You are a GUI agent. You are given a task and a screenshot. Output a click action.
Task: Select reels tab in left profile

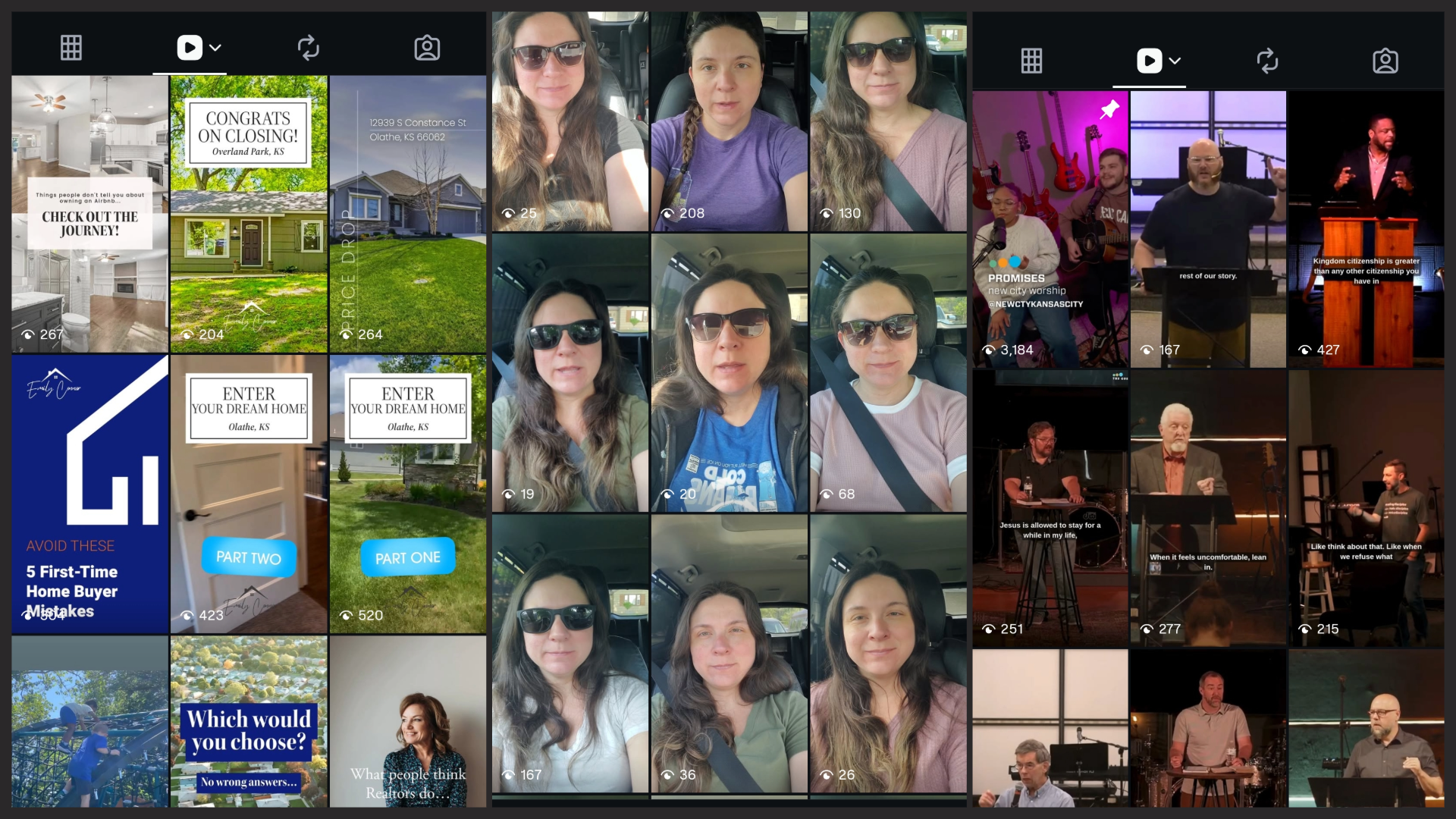tap(190, 48)
